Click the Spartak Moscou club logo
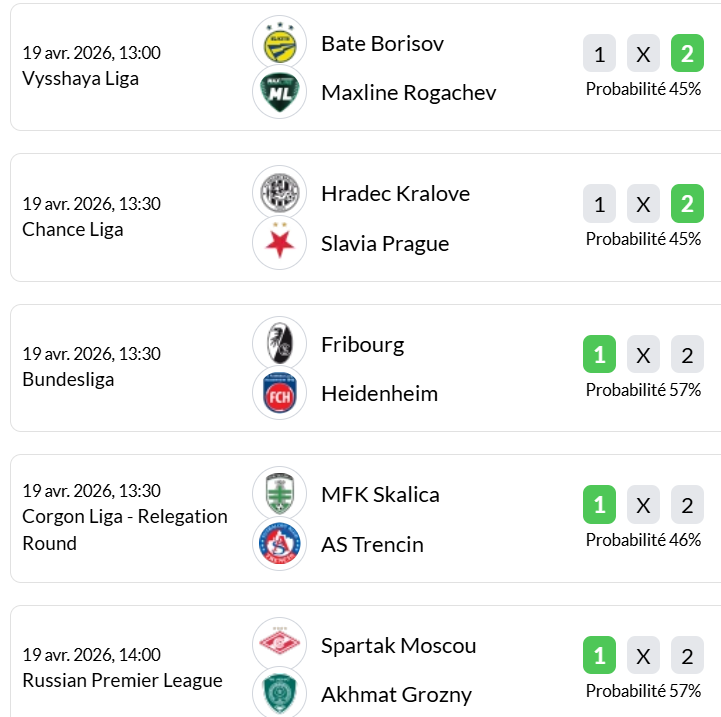This screenshot has width=721, height=717. (279, 645)
